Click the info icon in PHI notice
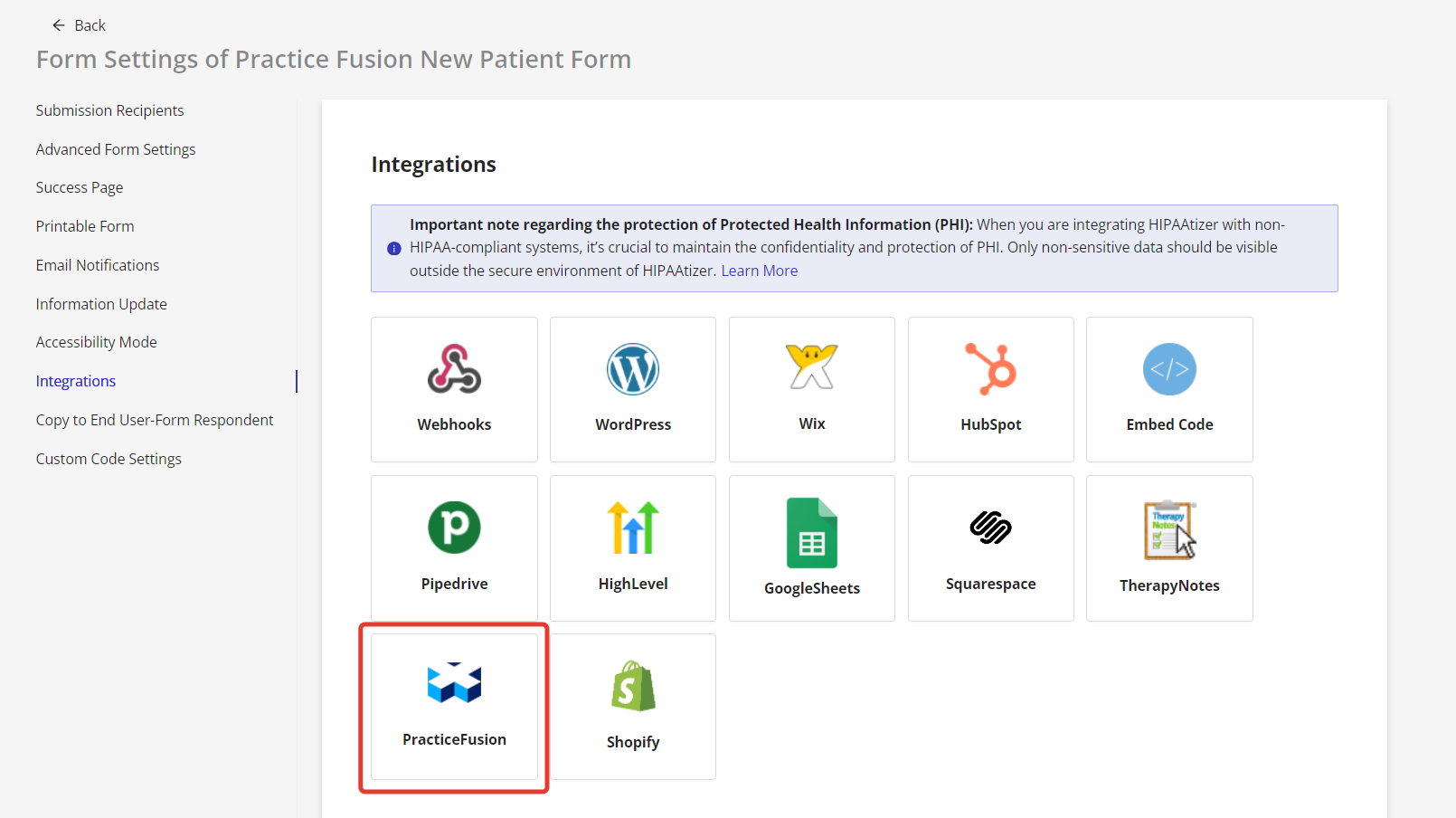 pos(394,249)
